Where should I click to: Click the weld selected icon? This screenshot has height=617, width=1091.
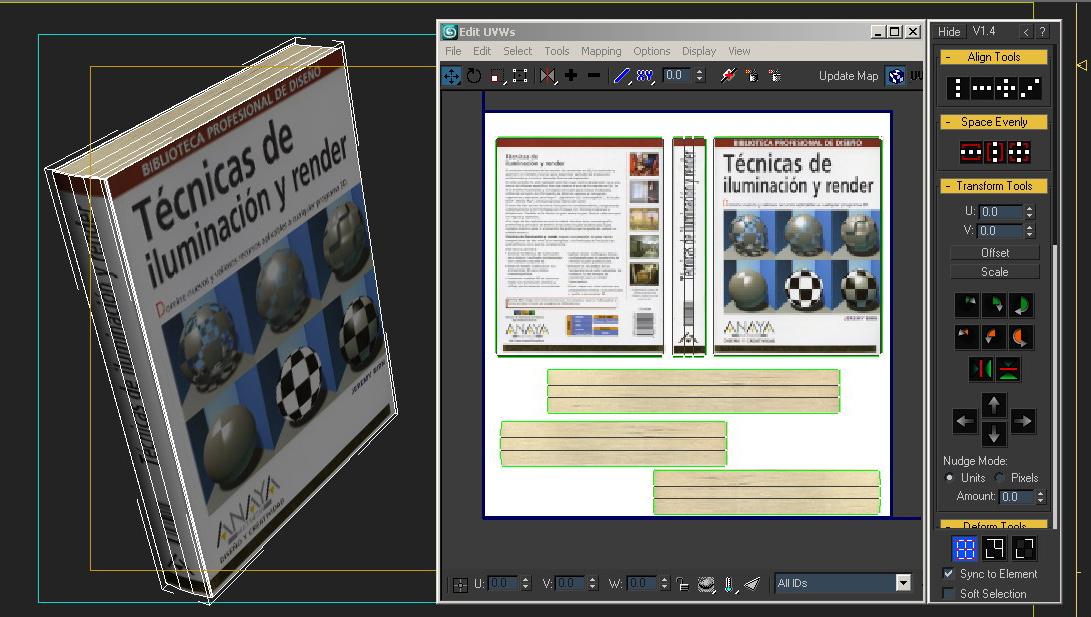point(774,75)
